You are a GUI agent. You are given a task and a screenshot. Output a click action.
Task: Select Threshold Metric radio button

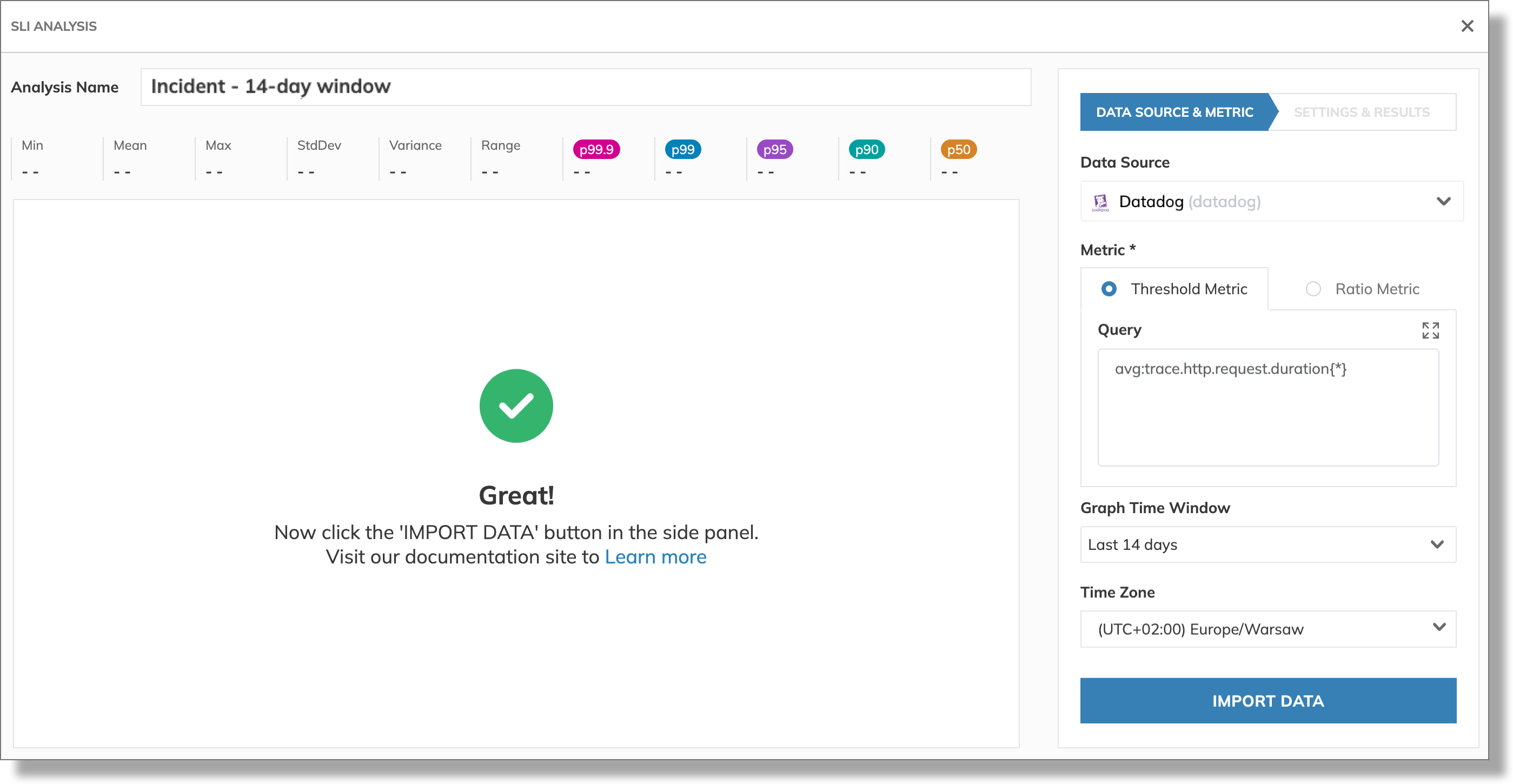(x=1107, y=289)
